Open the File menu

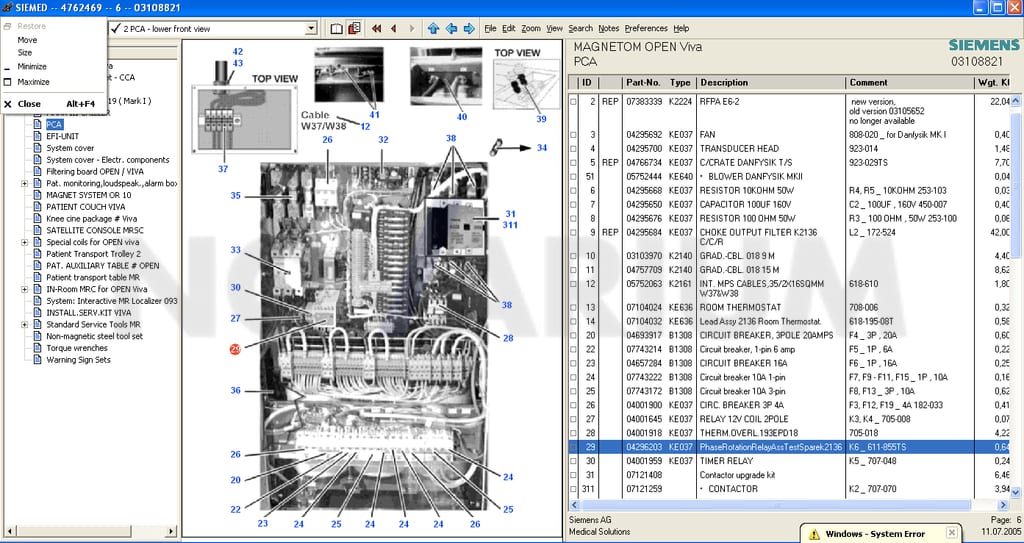(x=490, y=29)
